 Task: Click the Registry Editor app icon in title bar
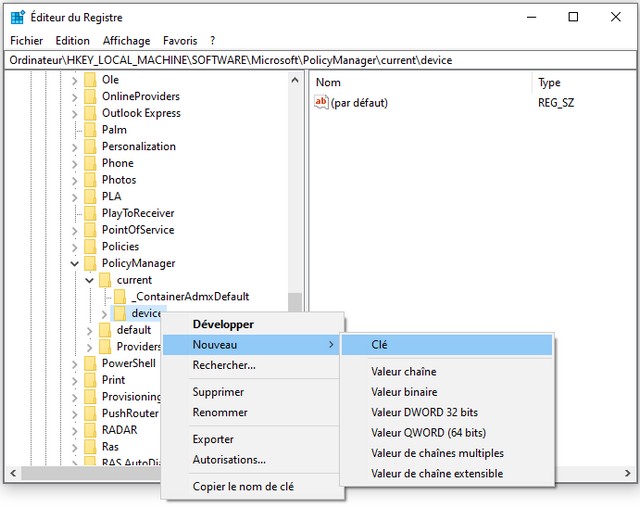click(17, 17)
